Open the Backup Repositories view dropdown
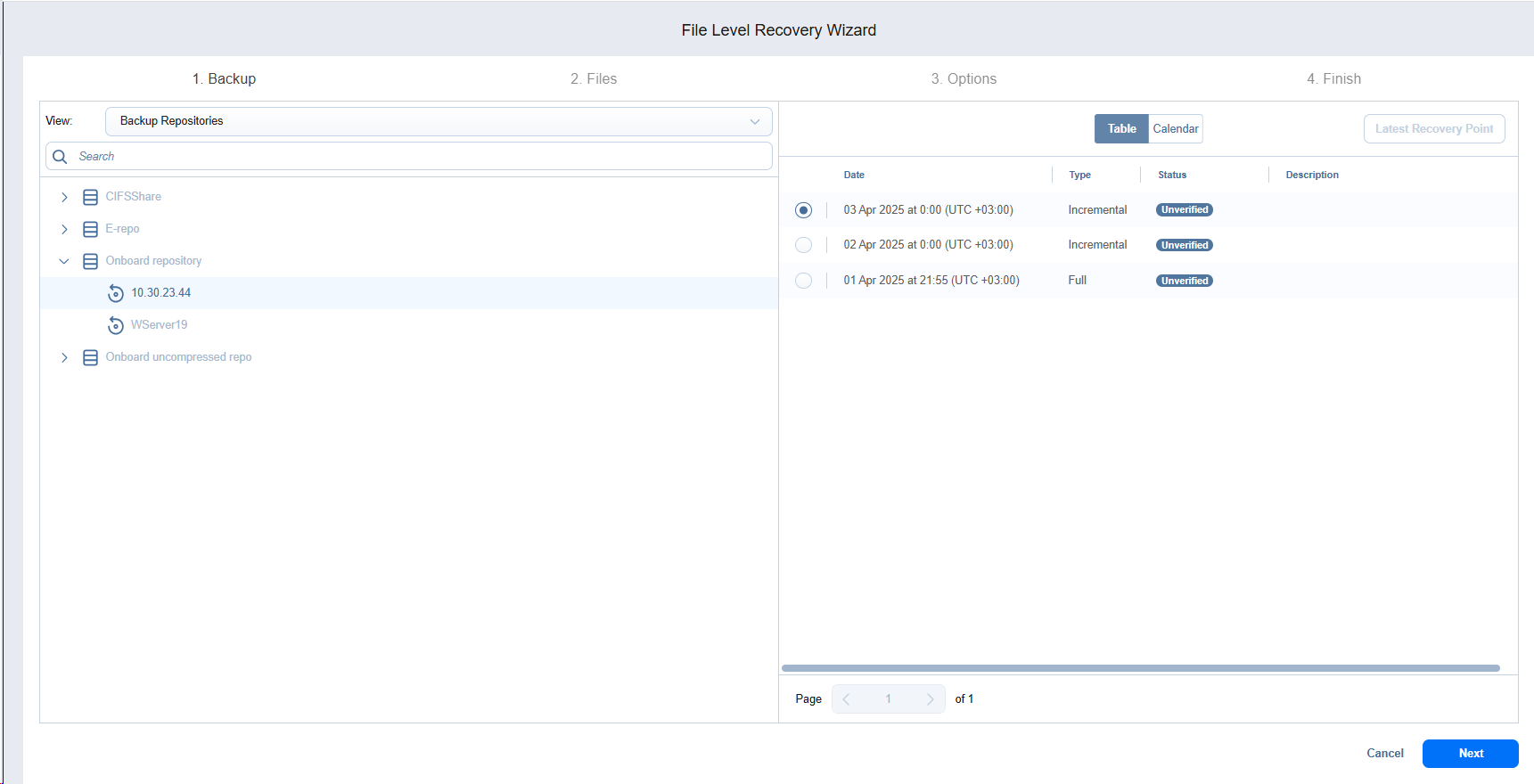 439,121
